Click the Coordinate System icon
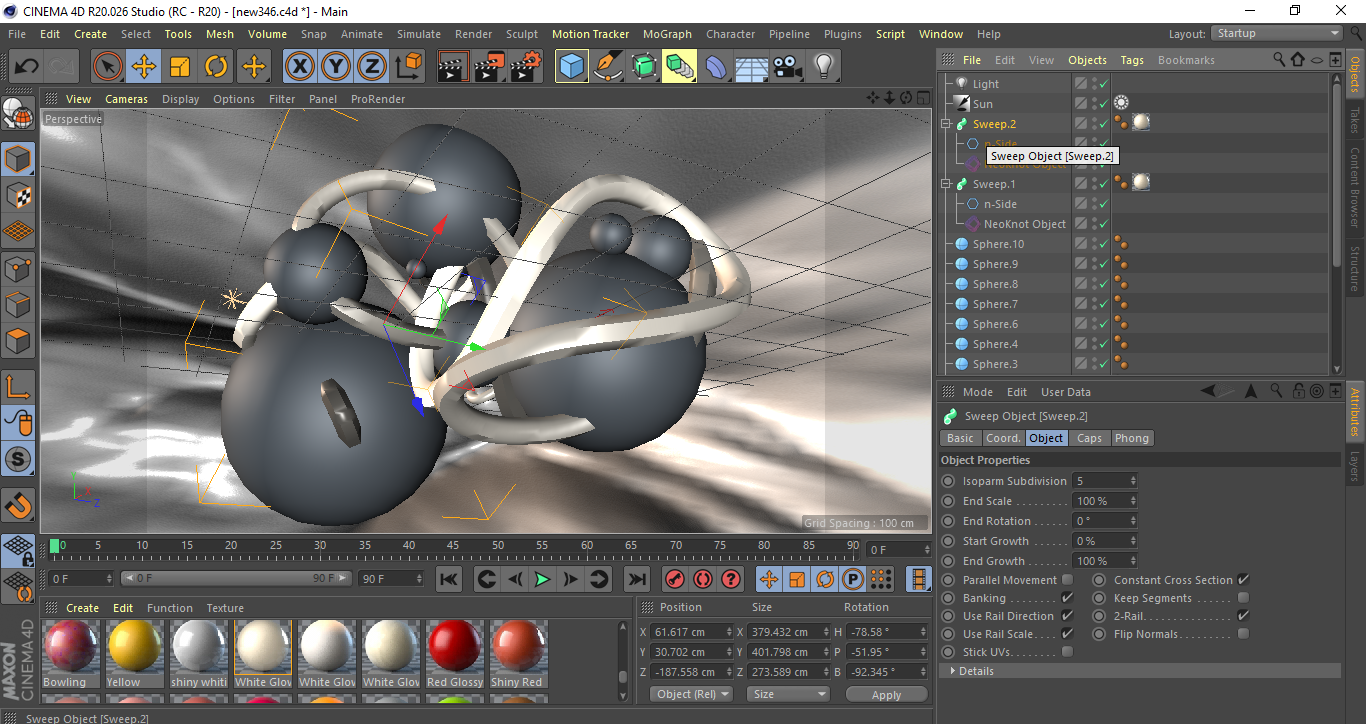 coord(409,67)
